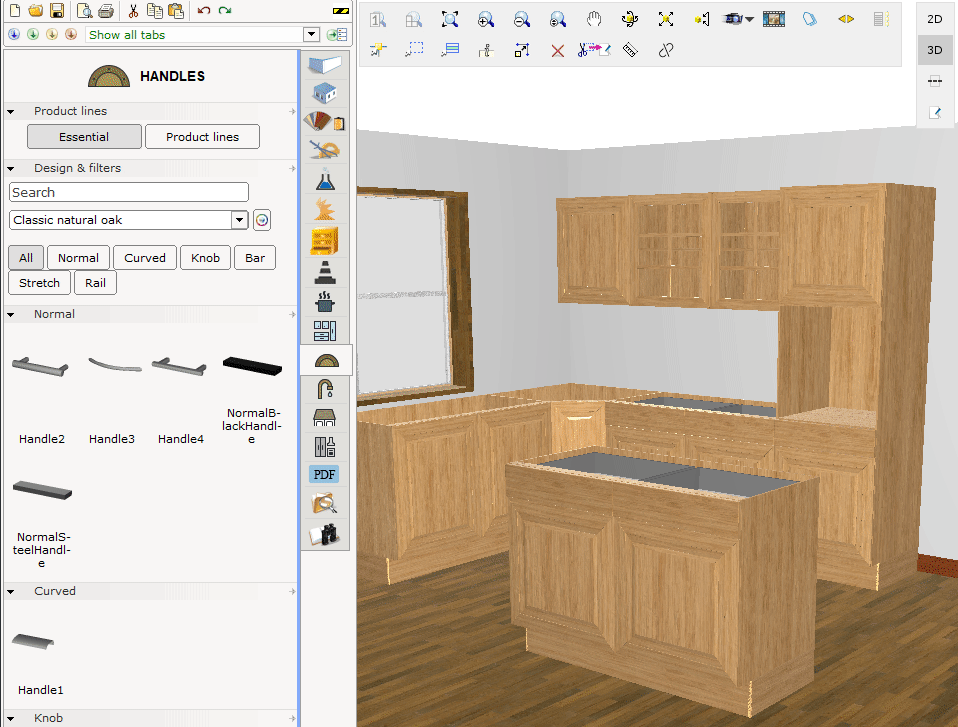This screenshot has height=727, width=958.
Task: Click the filmstrip render icon
Action: [x=773, y=20]
